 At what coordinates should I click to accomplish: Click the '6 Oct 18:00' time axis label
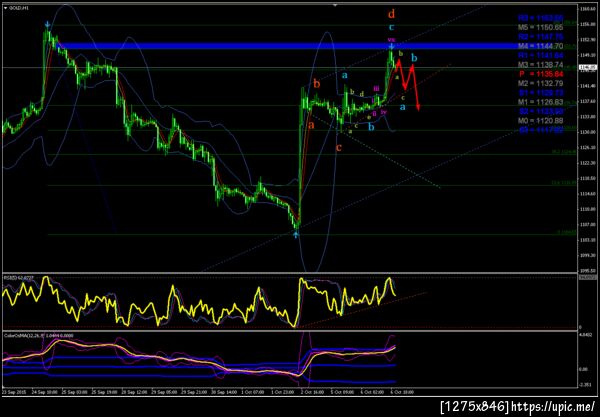coord(402,392)
